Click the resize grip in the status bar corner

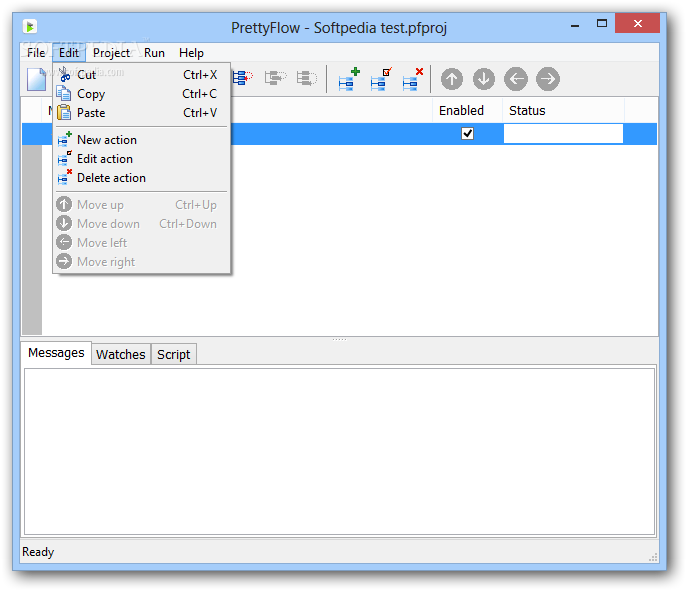[x=653, y=557]
